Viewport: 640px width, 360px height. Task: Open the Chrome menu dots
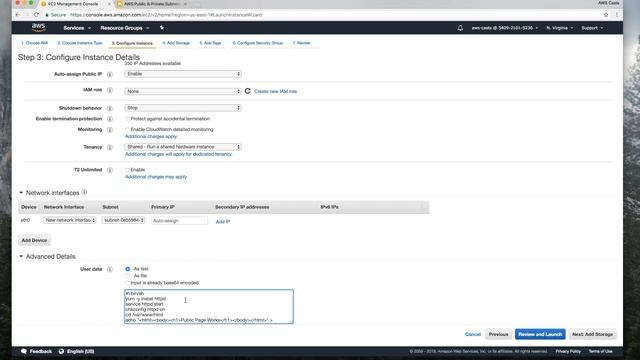point(617,15)
